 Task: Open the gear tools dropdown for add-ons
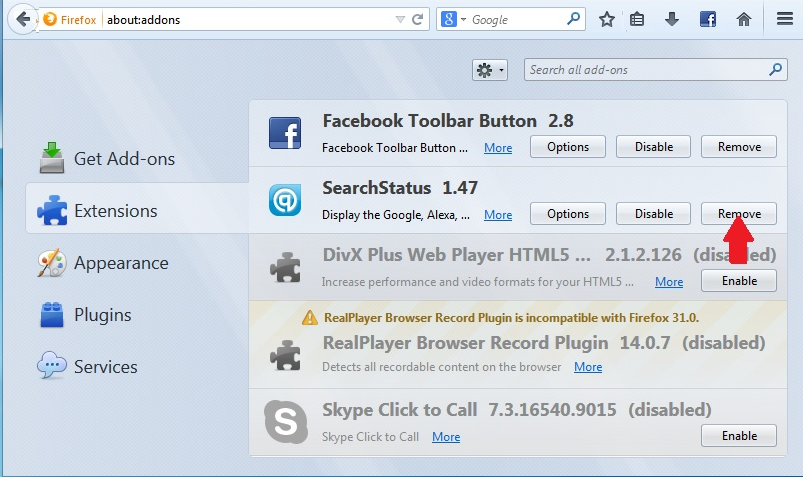pyautogui.click(x=490, y=70)
